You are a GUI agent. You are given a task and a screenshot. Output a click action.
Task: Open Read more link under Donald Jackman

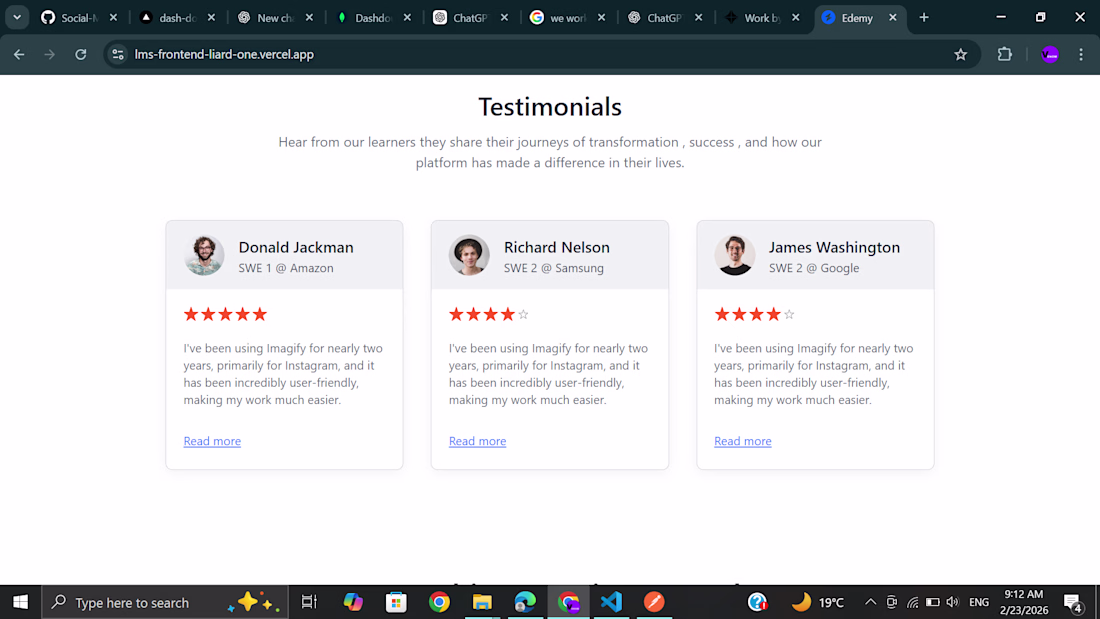tap(212, 441)
